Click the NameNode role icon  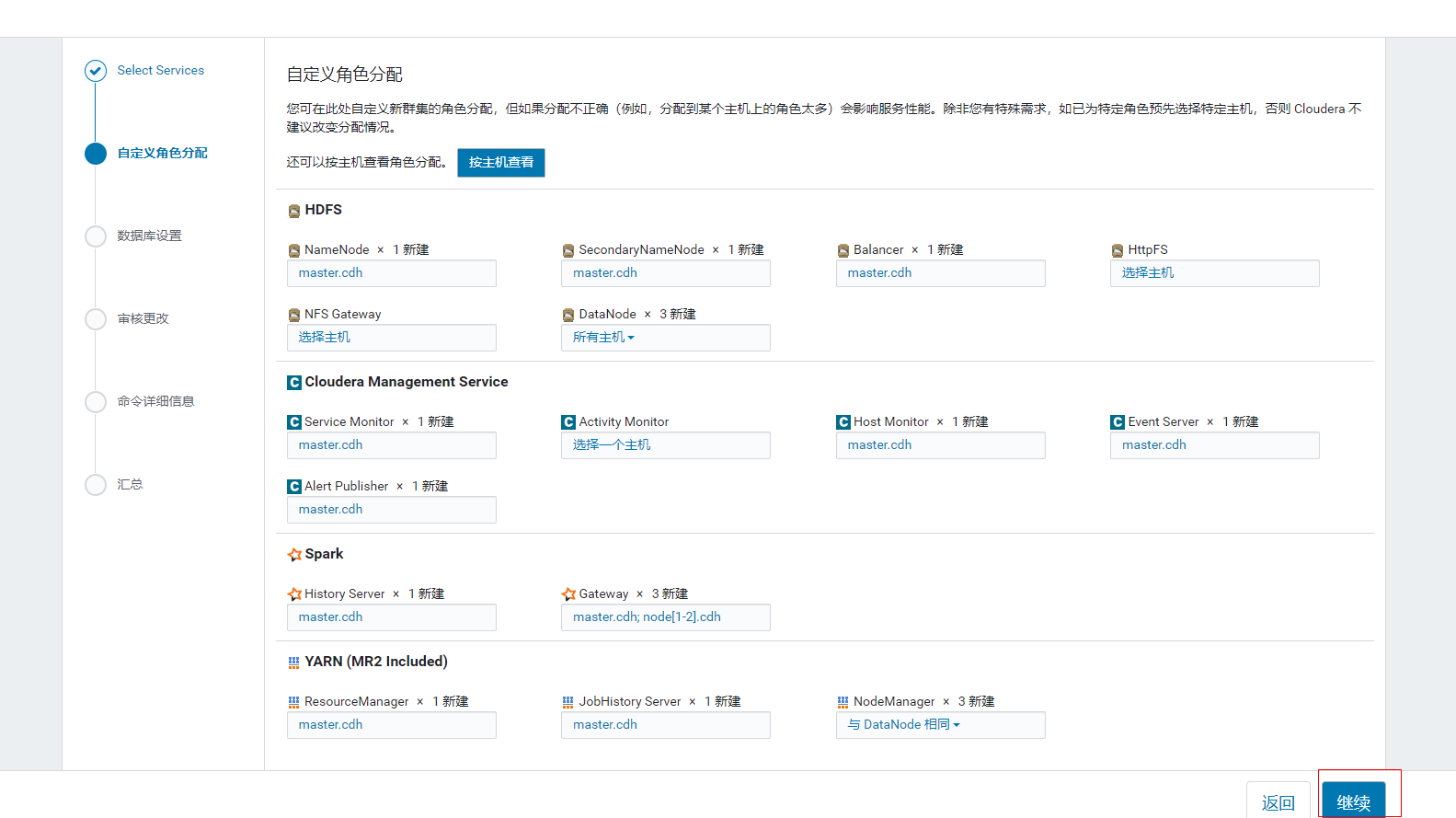[294, 250]
